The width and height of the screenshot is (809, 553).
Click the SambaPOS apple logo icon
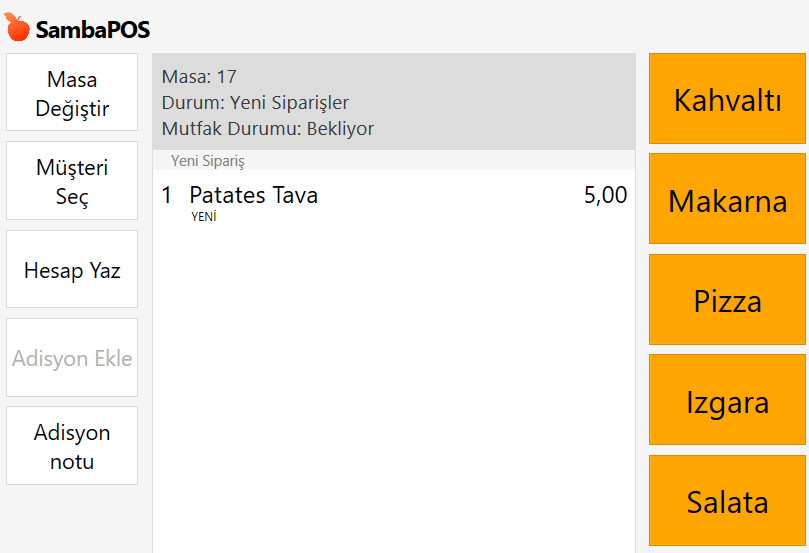click(x=17, y=27)
